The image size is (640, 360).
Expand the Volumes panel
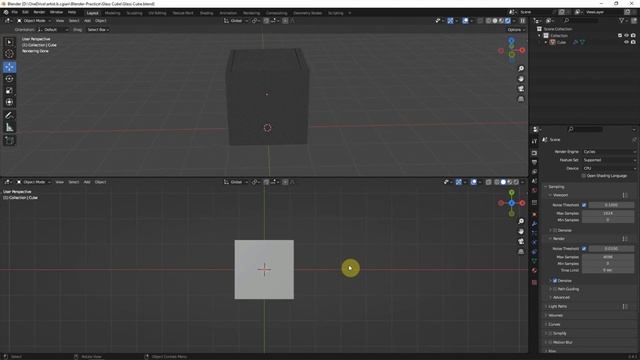click(x=555, y=316)
